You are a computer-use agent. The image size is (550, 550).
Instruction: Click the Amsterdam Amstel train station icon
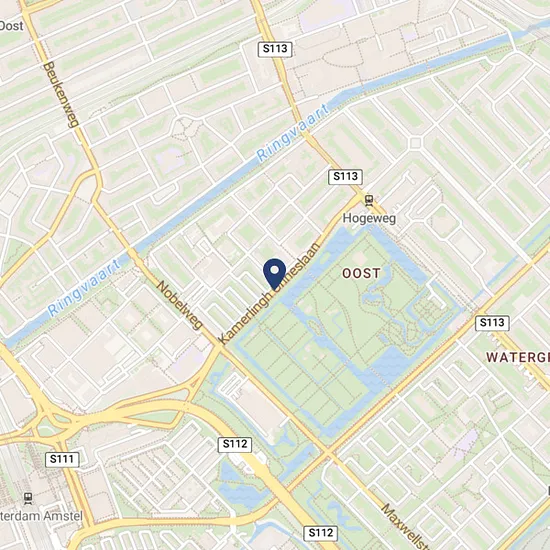(x=28, y=498)
